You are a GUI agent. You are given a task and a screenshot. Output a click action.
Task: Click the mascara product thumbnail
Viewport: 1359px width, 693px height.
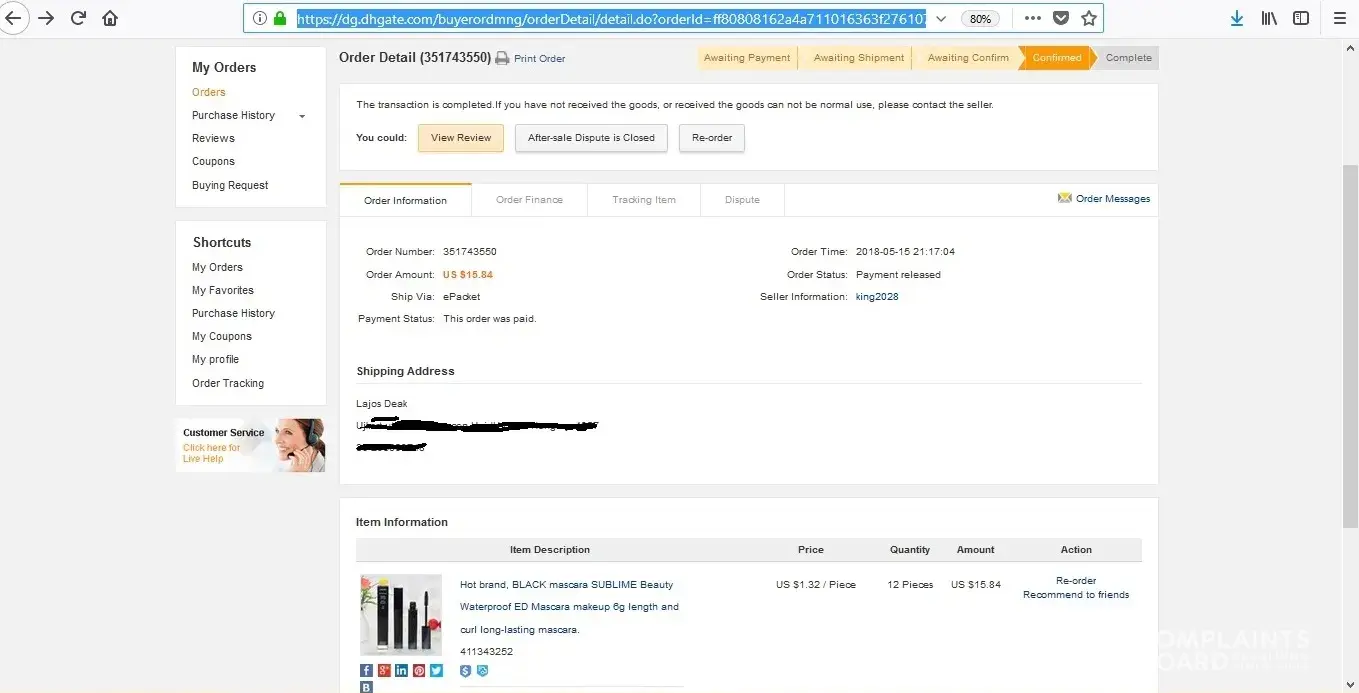click(x=401, y=615)
